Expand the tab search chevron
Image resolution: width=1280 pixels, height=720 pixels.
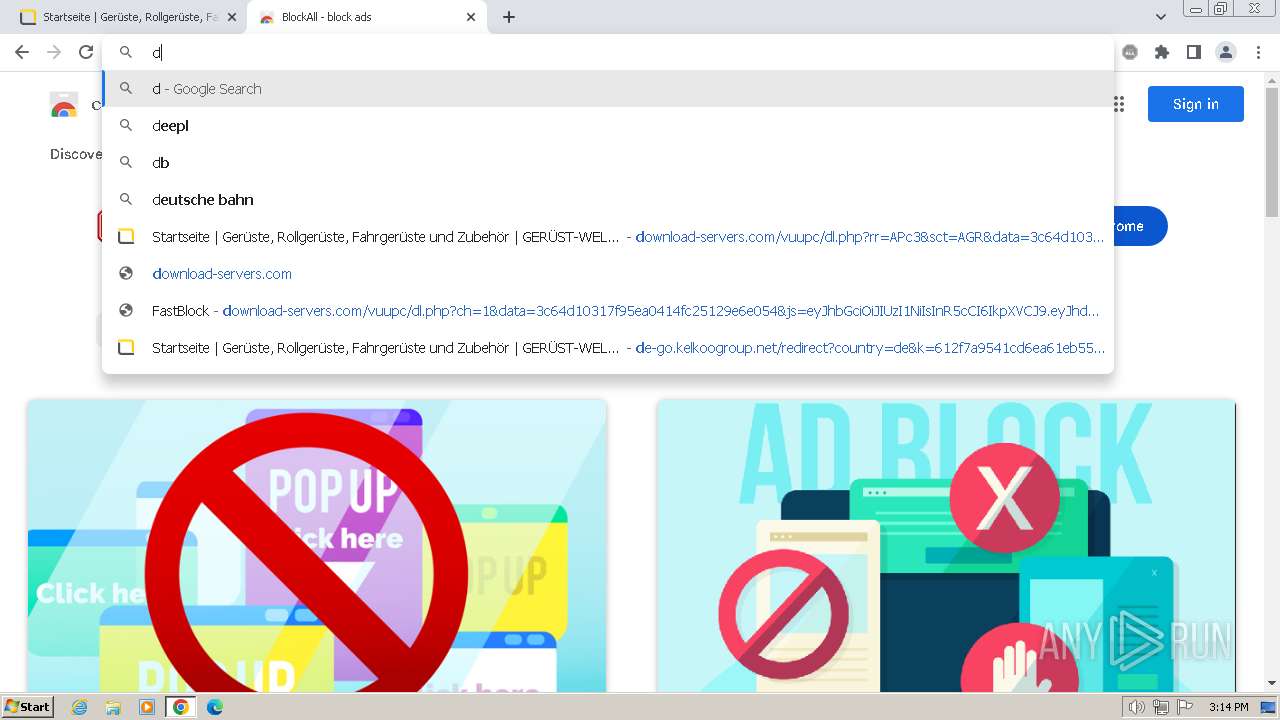[1161, 17]
